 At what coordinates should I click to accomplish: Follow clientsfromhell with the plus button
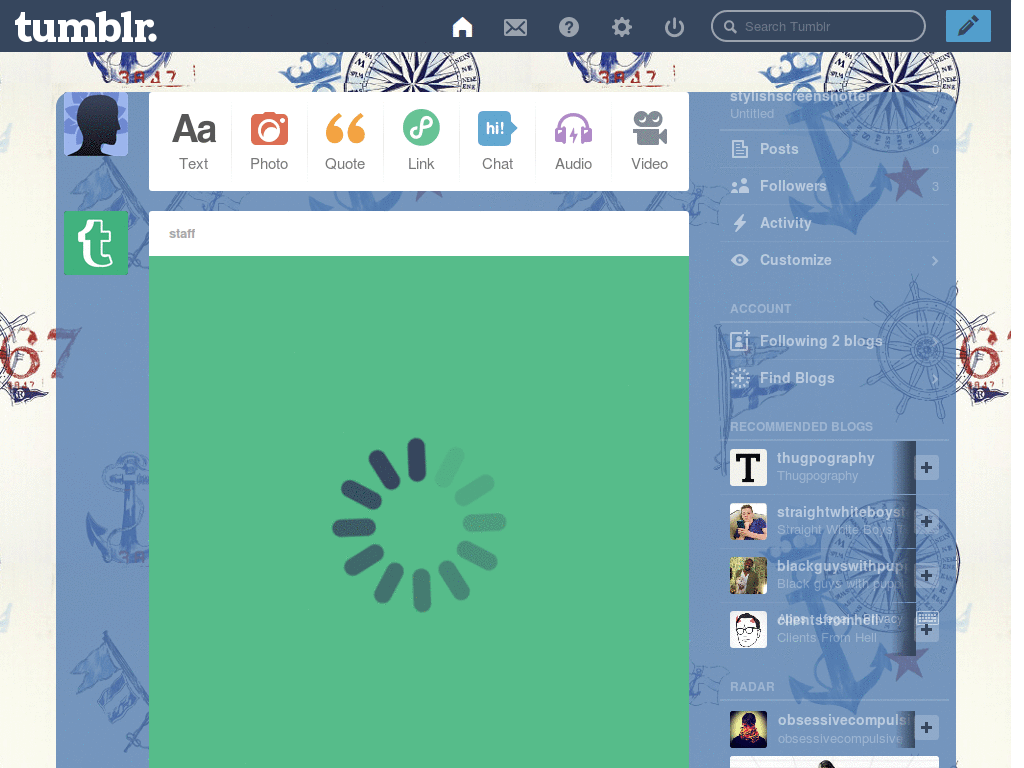pyautogui.click(x=926, y=630)
